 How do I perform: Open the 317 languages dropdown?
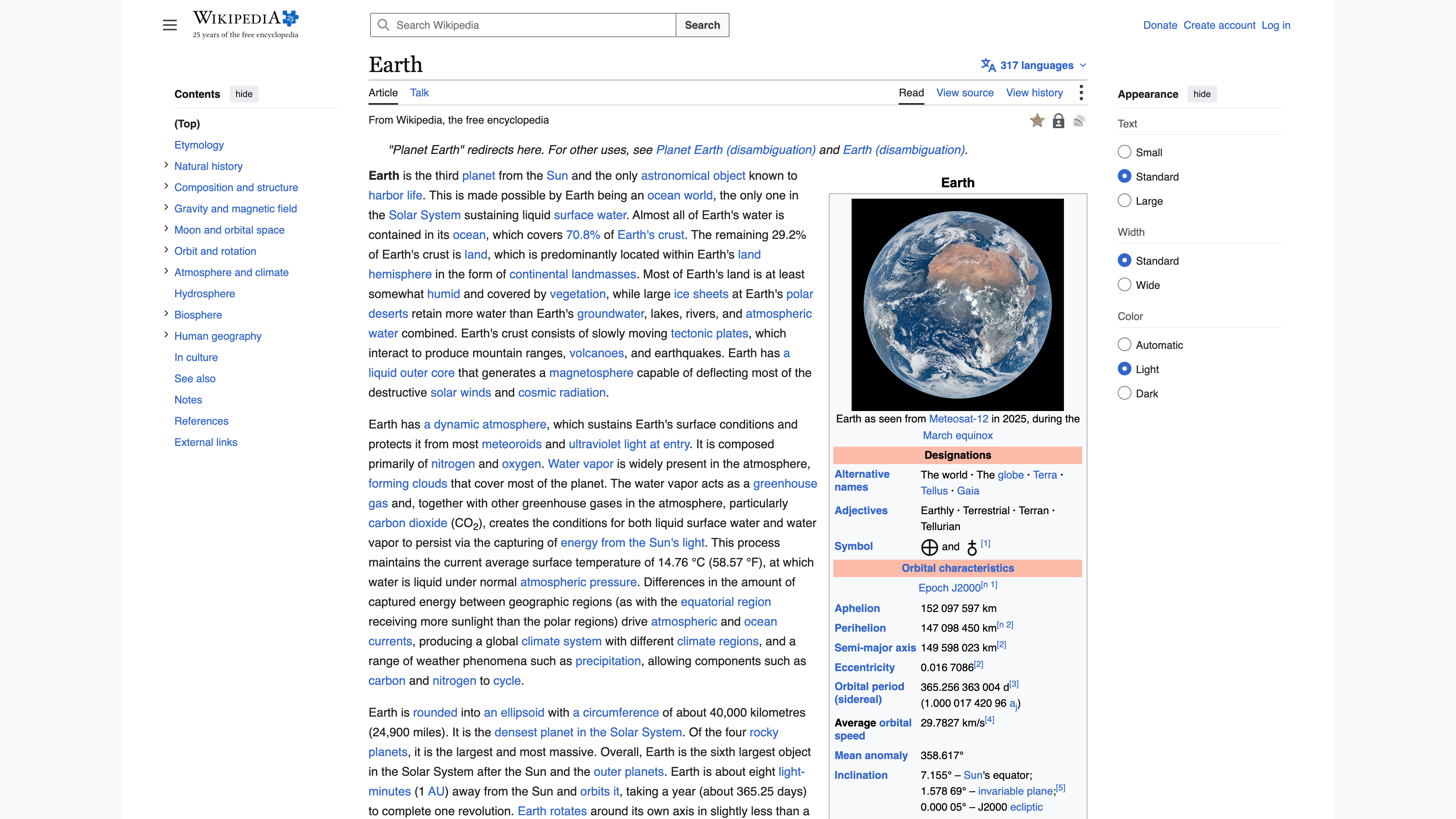[1034, 65]
